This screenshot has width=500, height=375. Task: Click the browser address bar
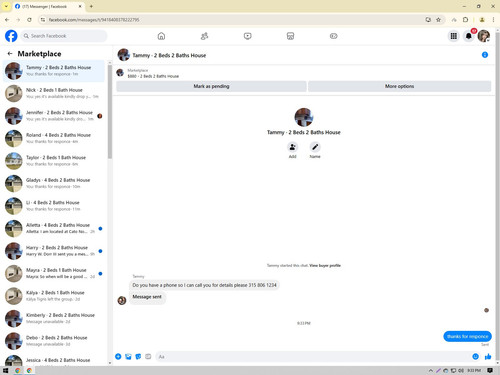[233, 20]
